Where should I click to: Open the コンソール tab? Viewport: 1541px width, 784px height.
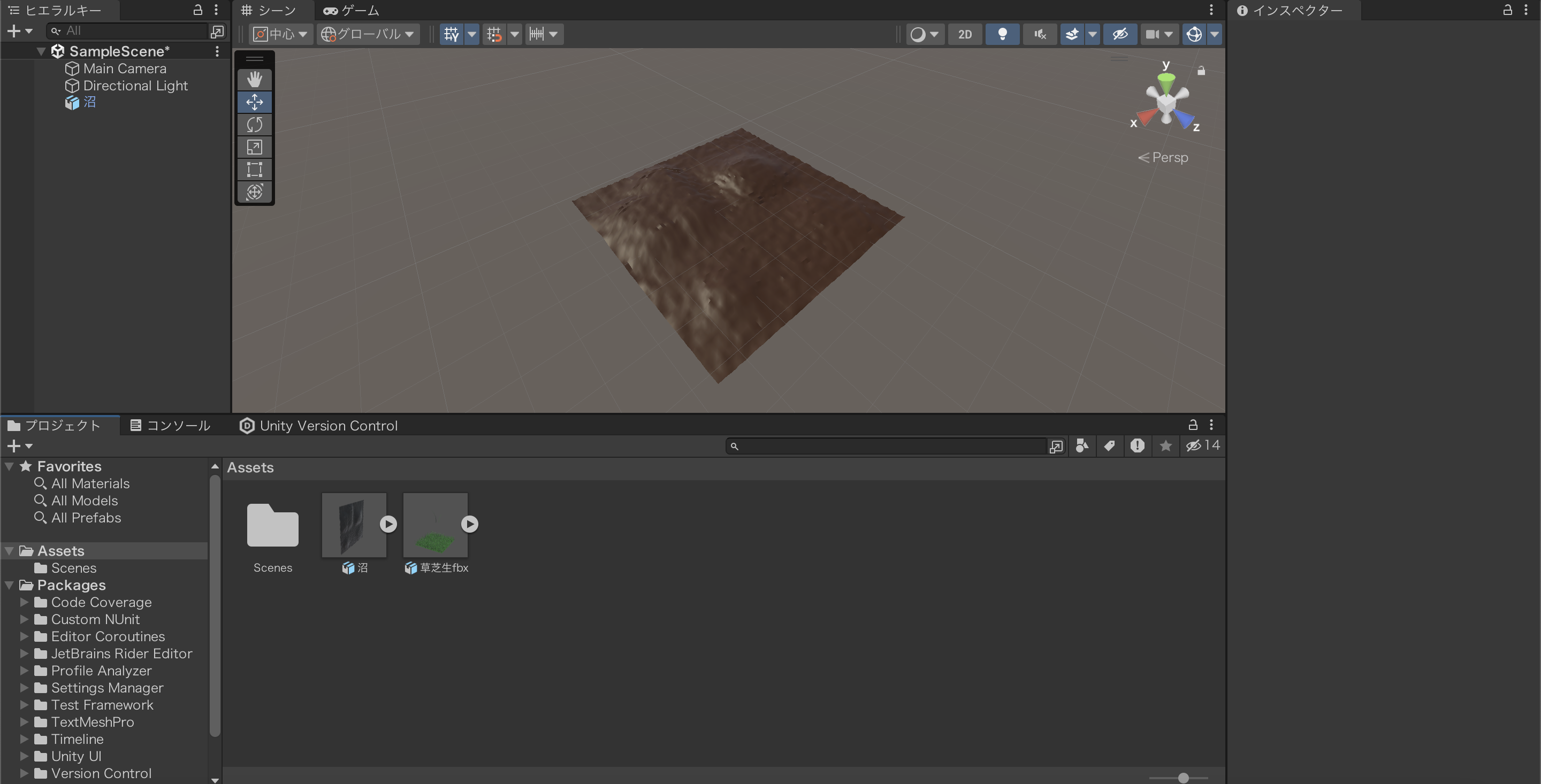point(171,426)
